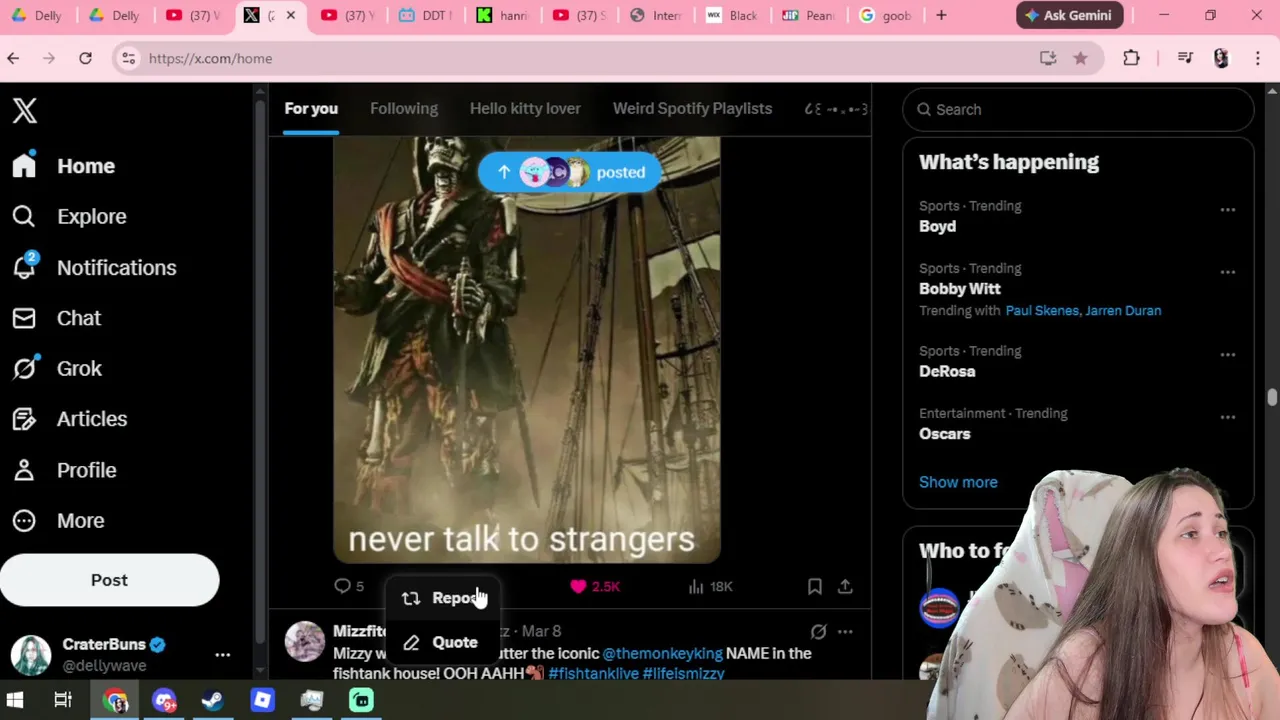Open Discord from the taskbar
The width and height of the screenshot is (1280, 720).
click(164, 700)
